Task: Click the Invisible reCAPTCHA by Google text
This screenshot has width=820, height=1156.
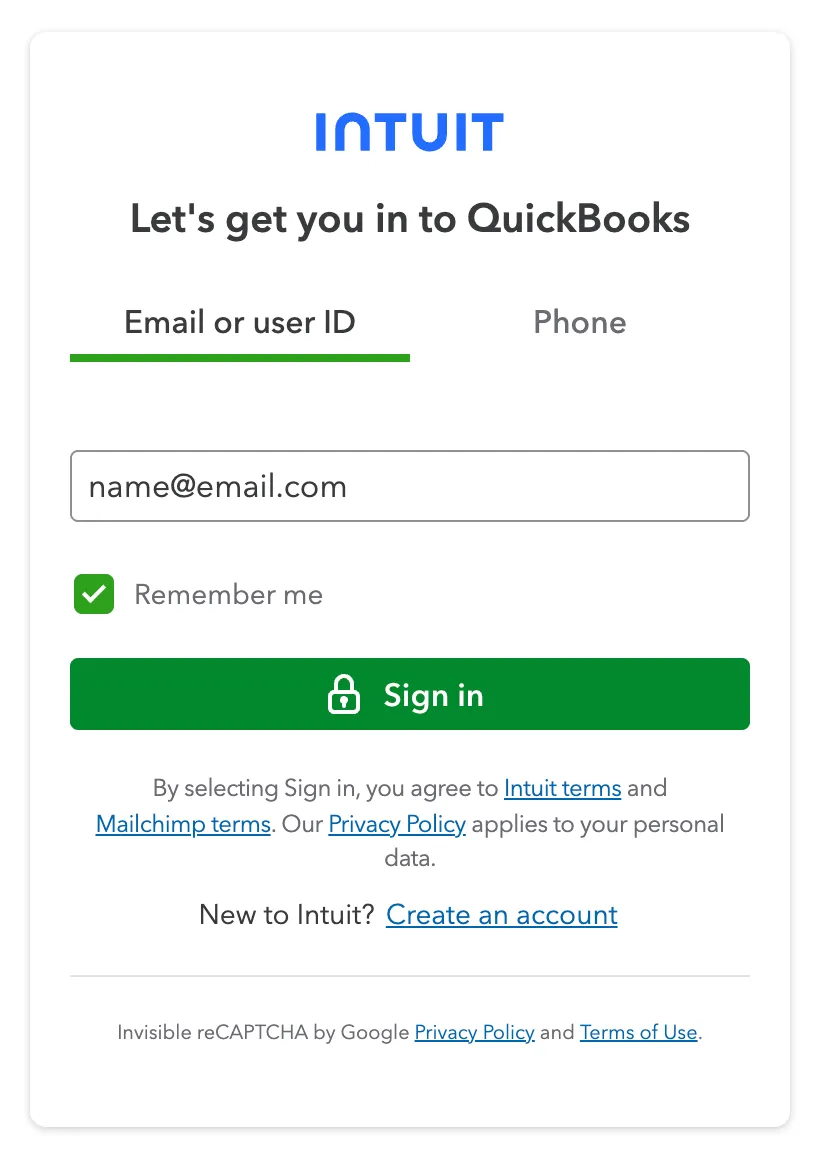Action: [263, 1032]
